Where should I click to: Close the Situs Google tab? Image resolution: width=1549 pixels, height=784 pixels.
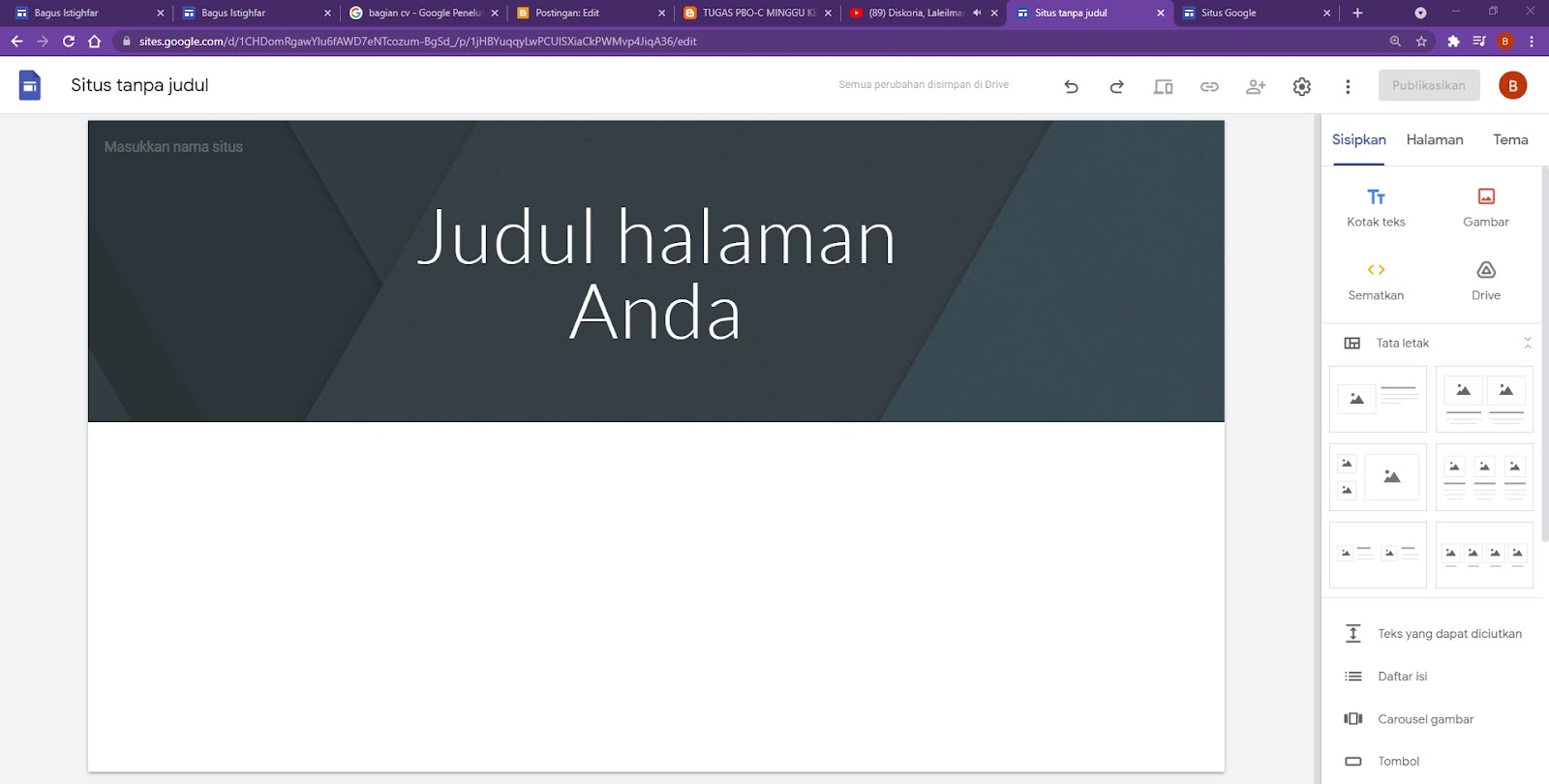tap(1326, 13)
